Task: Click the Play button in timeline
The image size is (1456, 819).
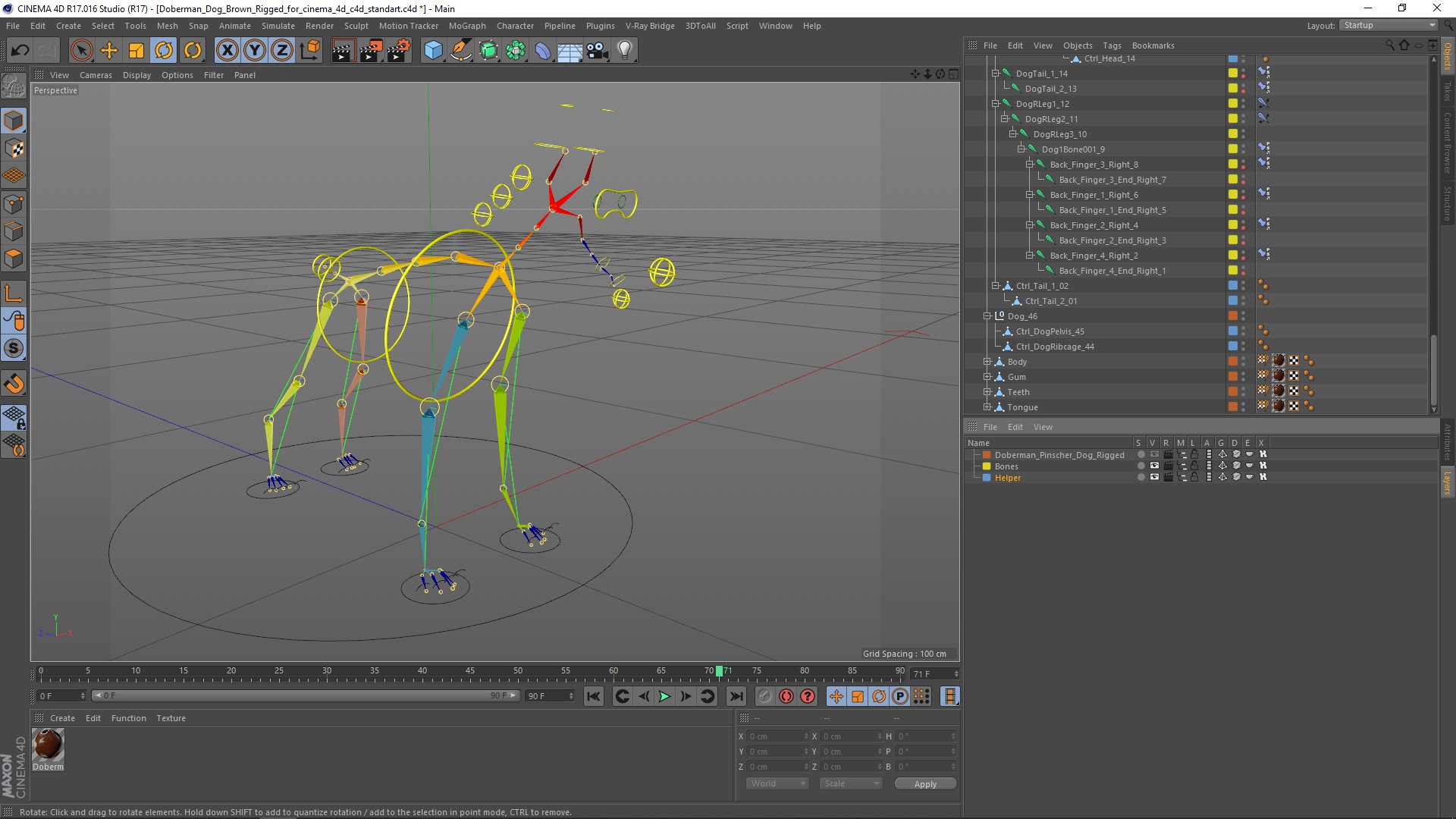Action: [665, 696]
